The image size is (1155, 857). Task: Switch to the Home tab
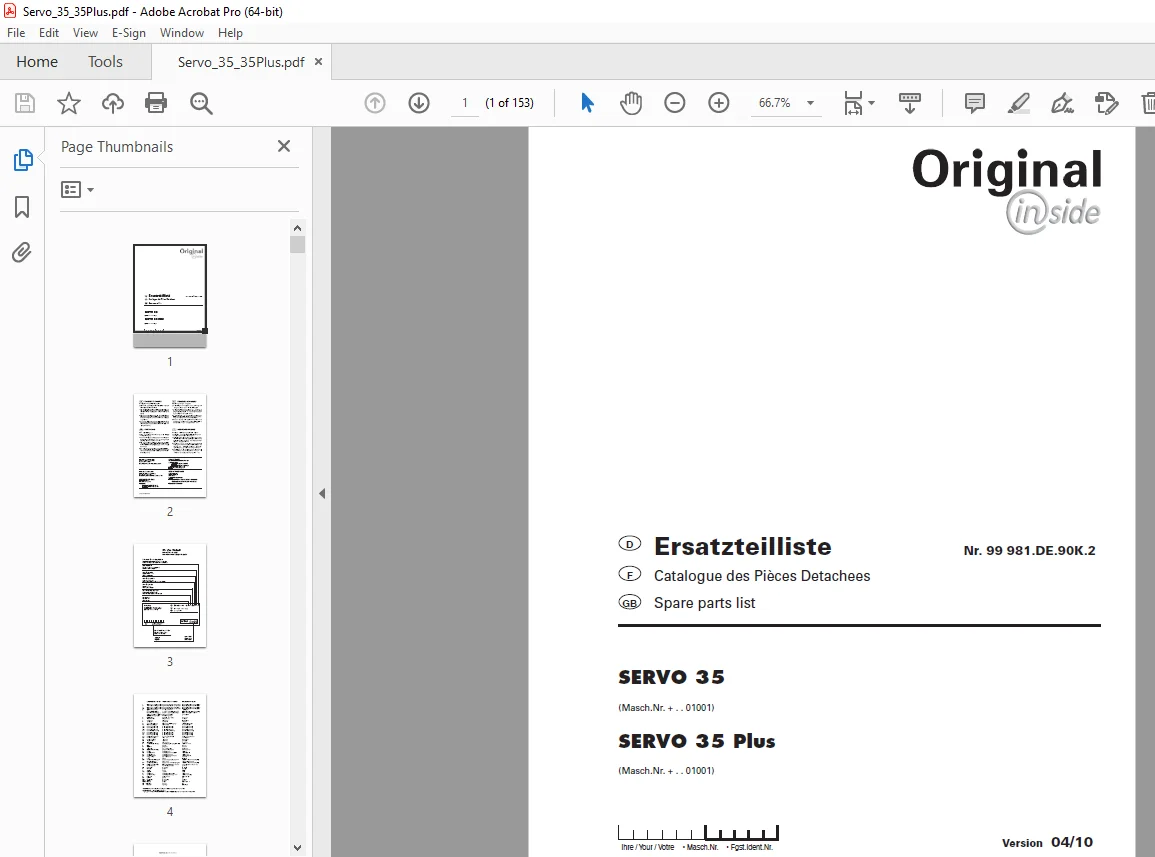pyautogui.click(x=37, y=62)
